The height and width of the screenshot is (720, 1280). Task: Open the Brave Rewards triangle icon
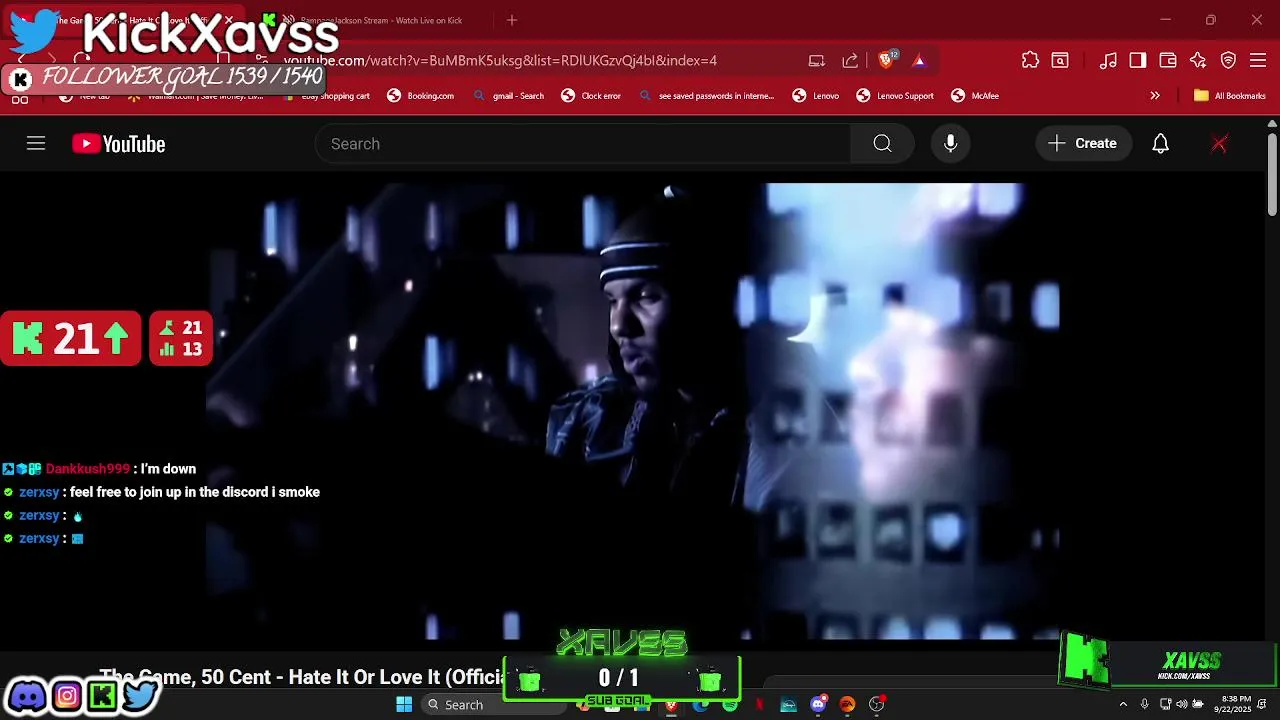point(919,61)
